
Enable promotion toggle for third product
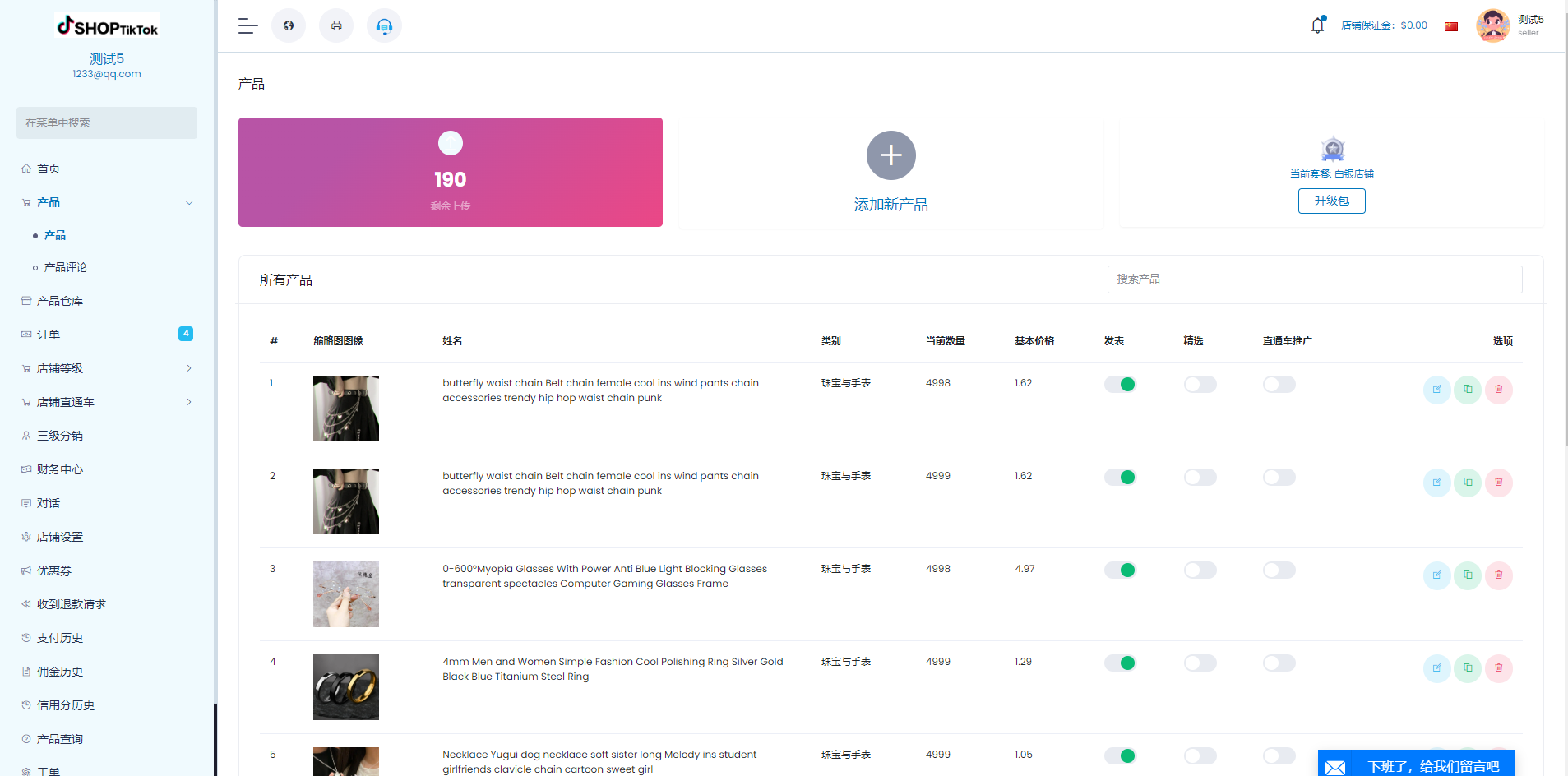tap(1279, 570)
